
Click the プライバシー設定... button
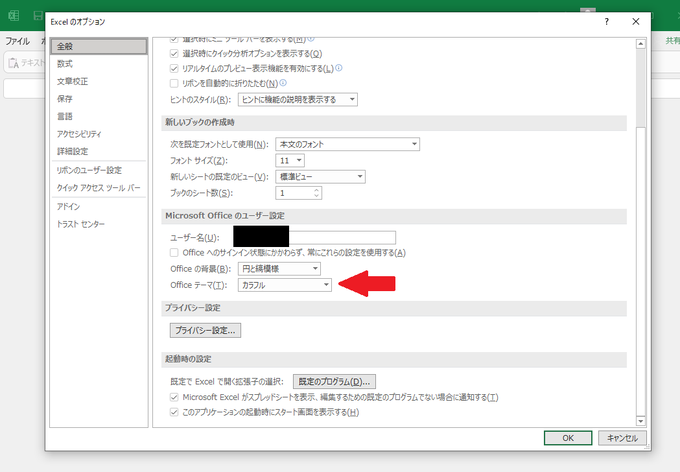(205, 331)
